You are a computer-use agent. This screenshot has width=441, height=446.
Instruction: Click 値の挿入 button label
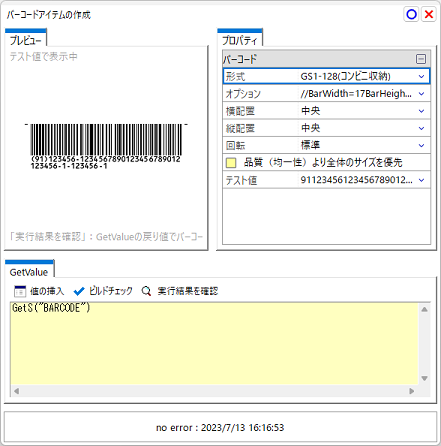(47, 291)
